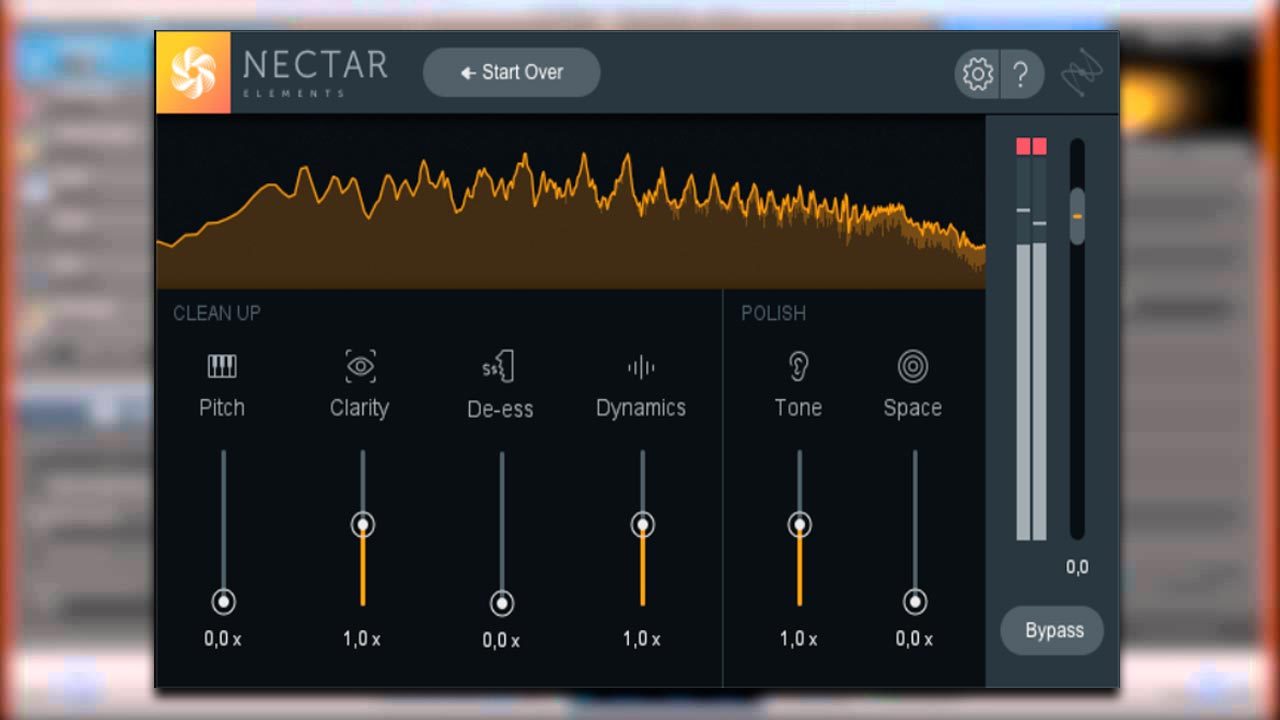Click the Pitch slider handle
The width and height of the screenshot is (1280, 720).
pos(223,601)
